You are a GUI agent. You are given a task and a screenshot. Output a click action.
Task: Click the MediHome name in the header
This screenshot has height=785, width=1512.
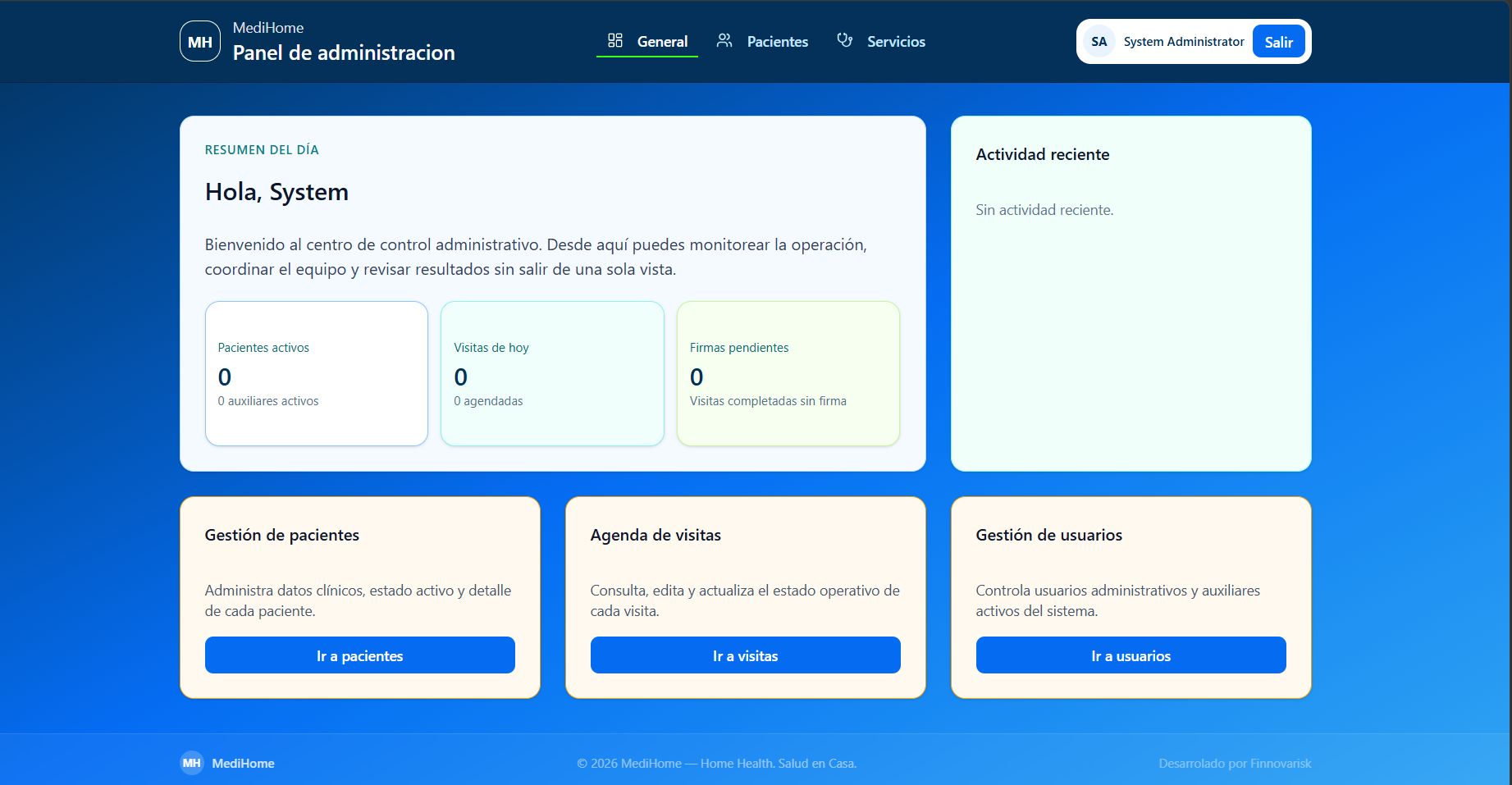click(x=268, y=28)
